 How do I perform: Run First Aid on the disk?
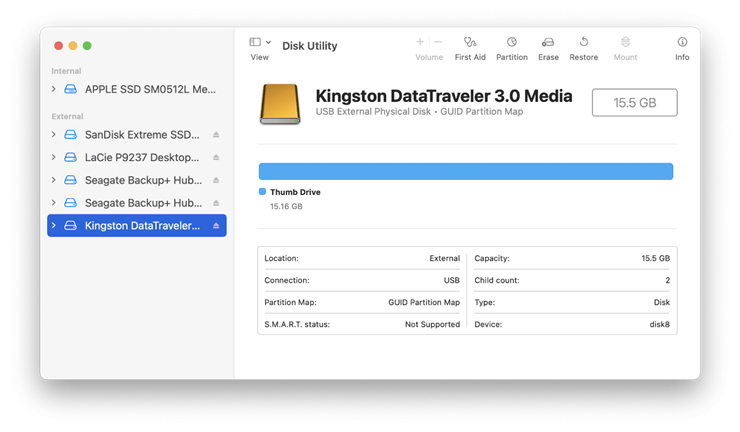click(x=470, y=42)
